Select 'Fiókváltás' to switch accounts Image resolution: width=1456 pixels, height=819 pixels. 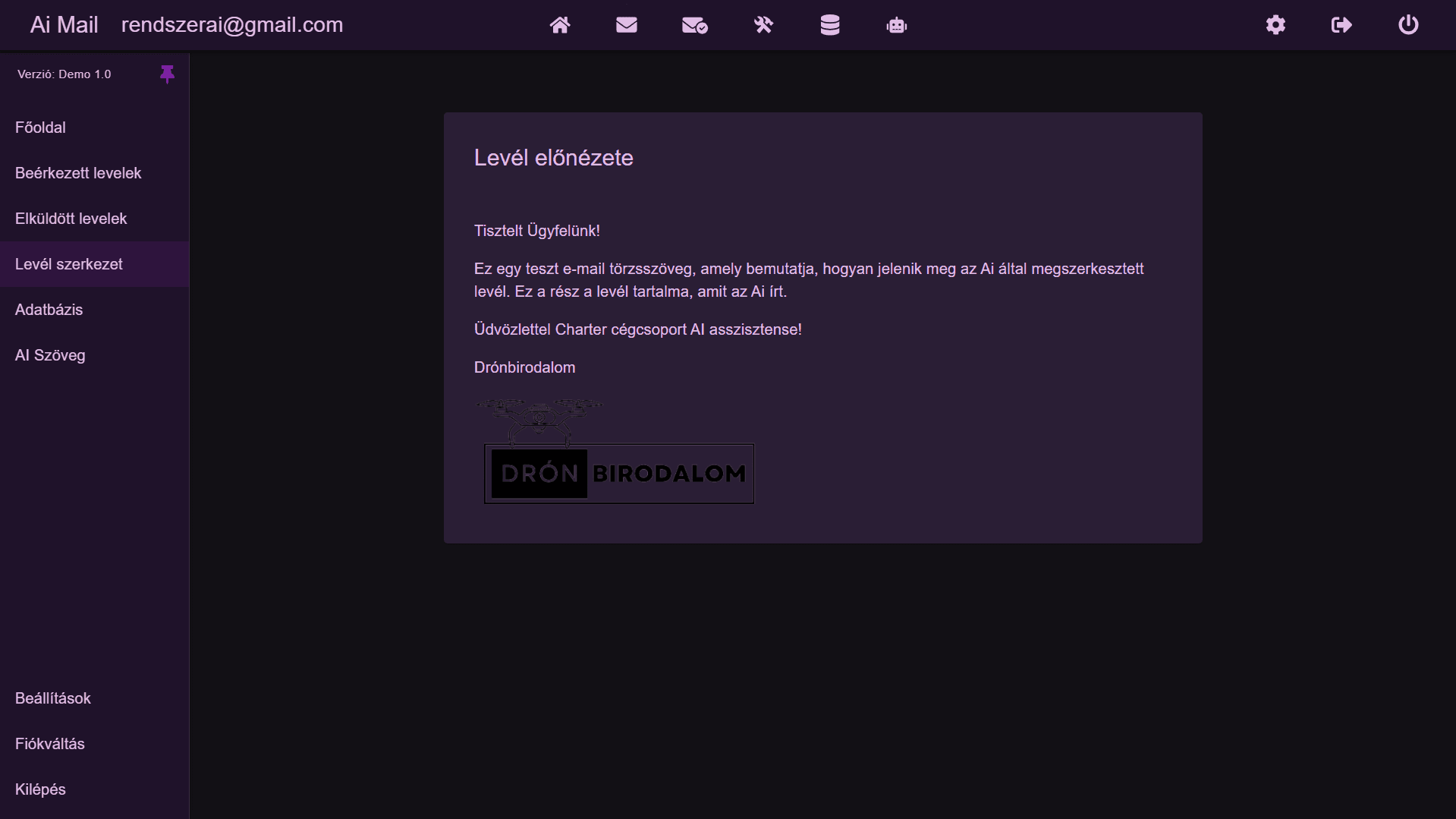point(50,744)
